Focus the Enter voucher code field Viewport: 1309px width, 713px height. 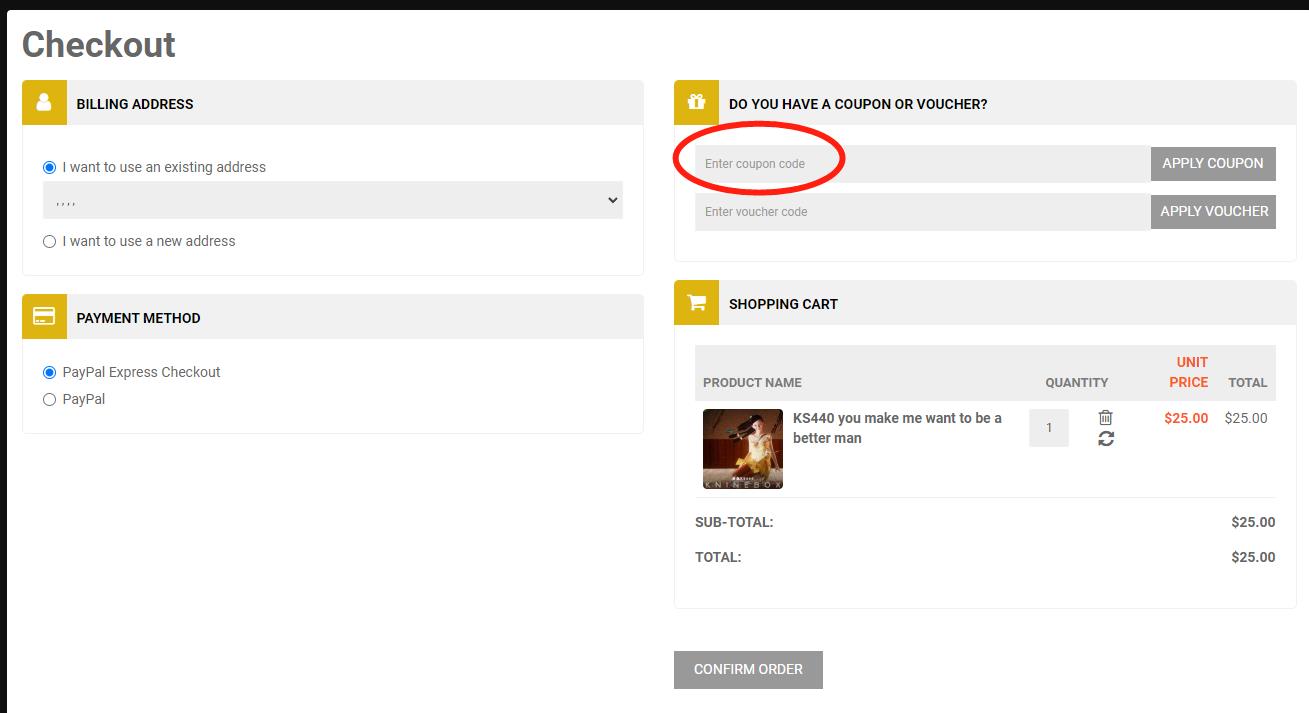coord(922,212)
